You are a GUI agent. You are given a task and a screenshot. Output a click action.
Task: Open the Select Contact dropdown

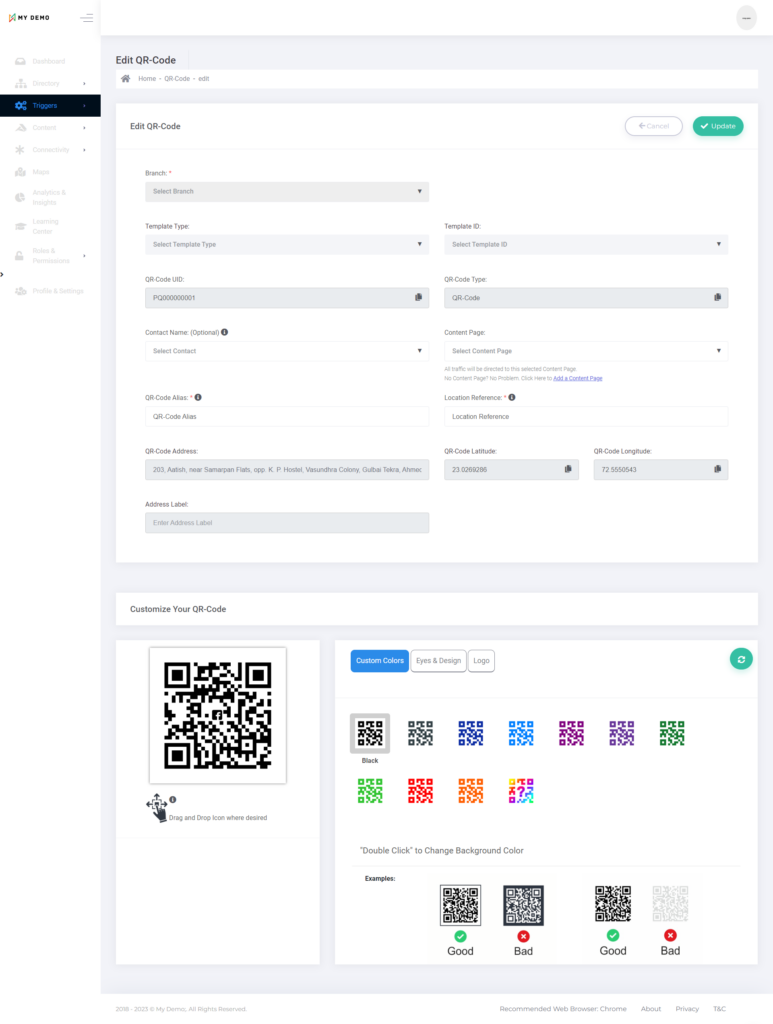(x=287, y=351)
